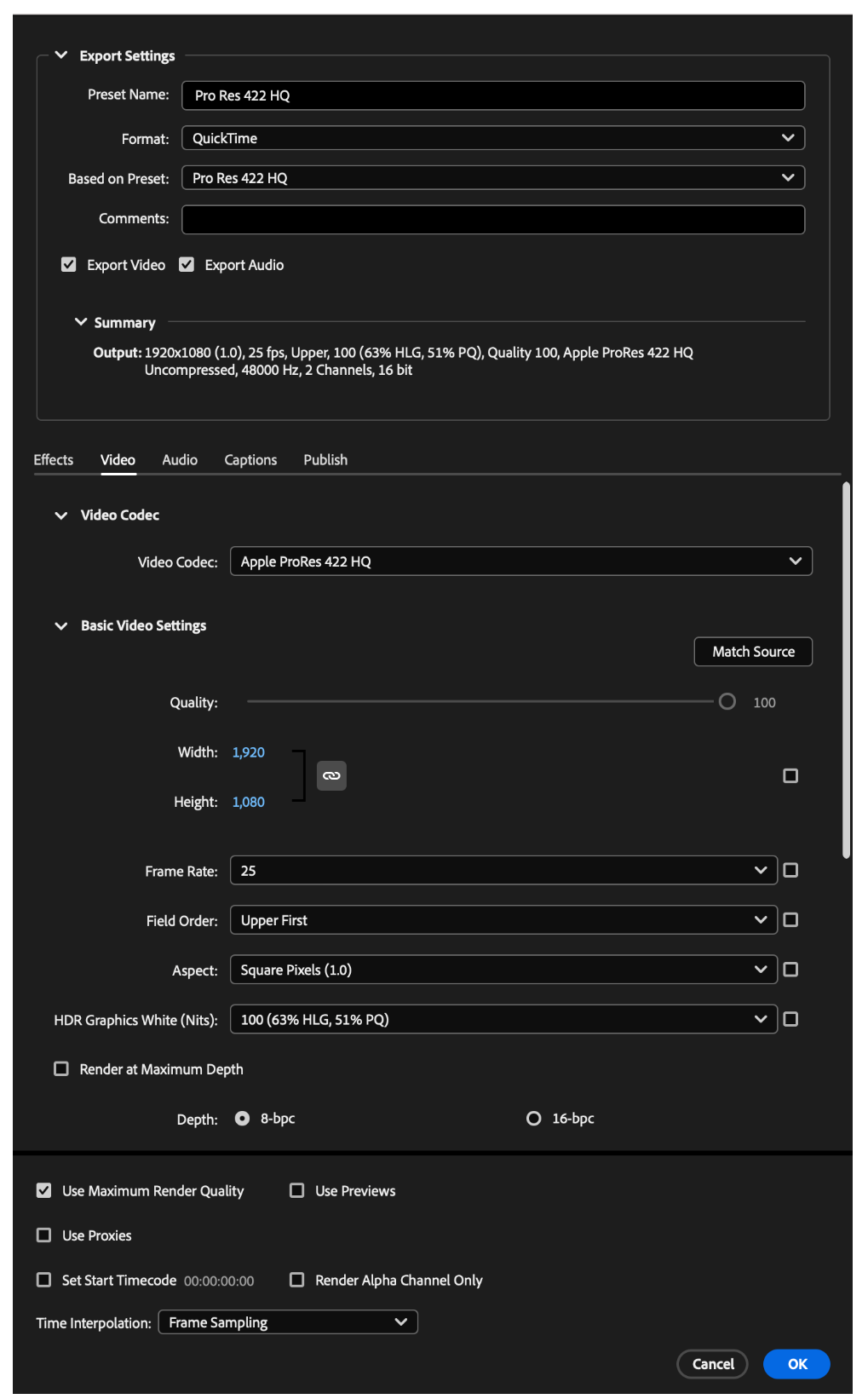Image resolution: width=868 pixels, height=1399 pixels.
Task: Open the Captions tab
Action: pos(250,460)
